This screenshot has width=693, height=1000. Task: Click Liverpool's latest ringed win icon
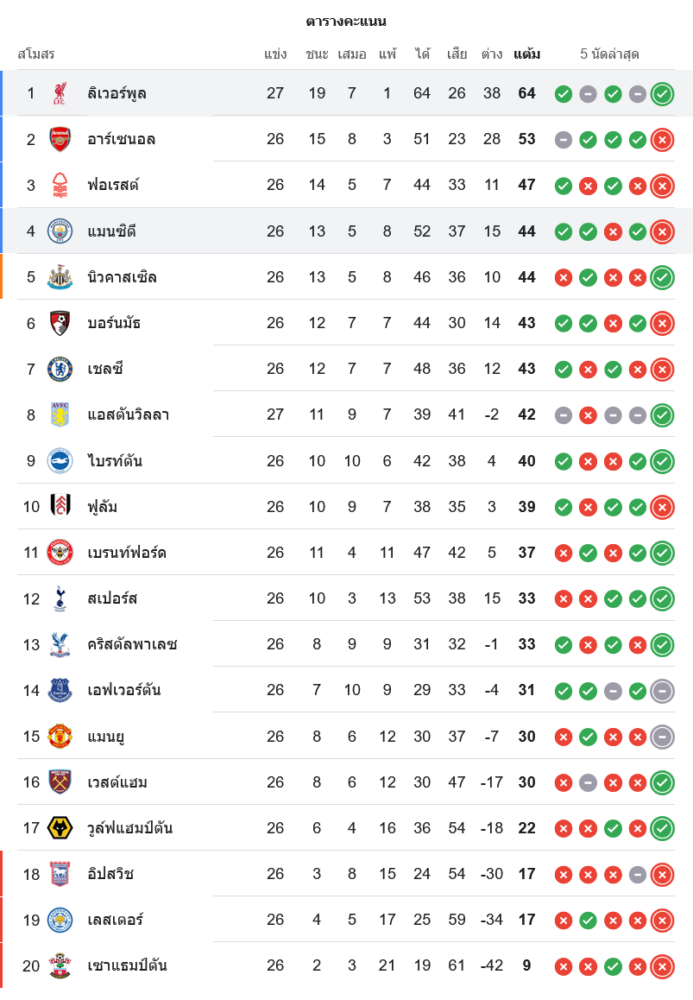661,94
